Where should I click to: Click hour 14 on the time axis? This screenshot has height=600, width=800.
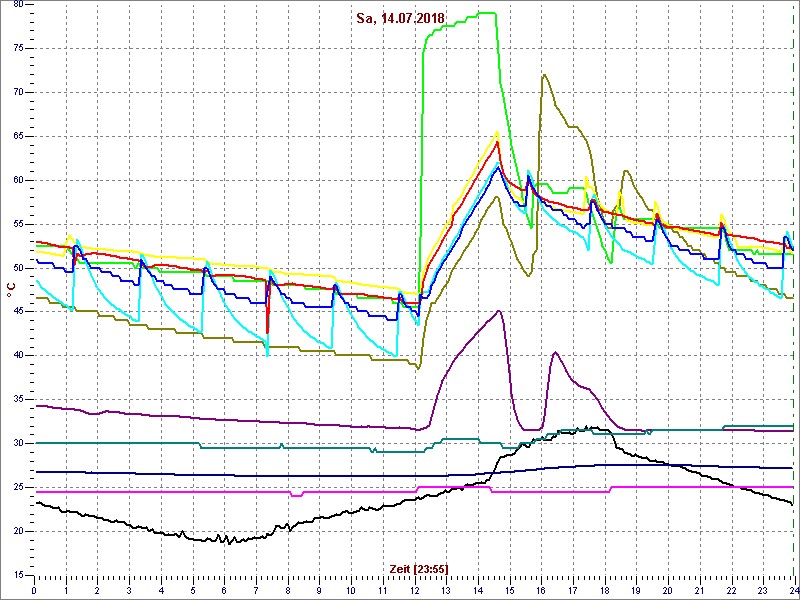pos(478,589)
